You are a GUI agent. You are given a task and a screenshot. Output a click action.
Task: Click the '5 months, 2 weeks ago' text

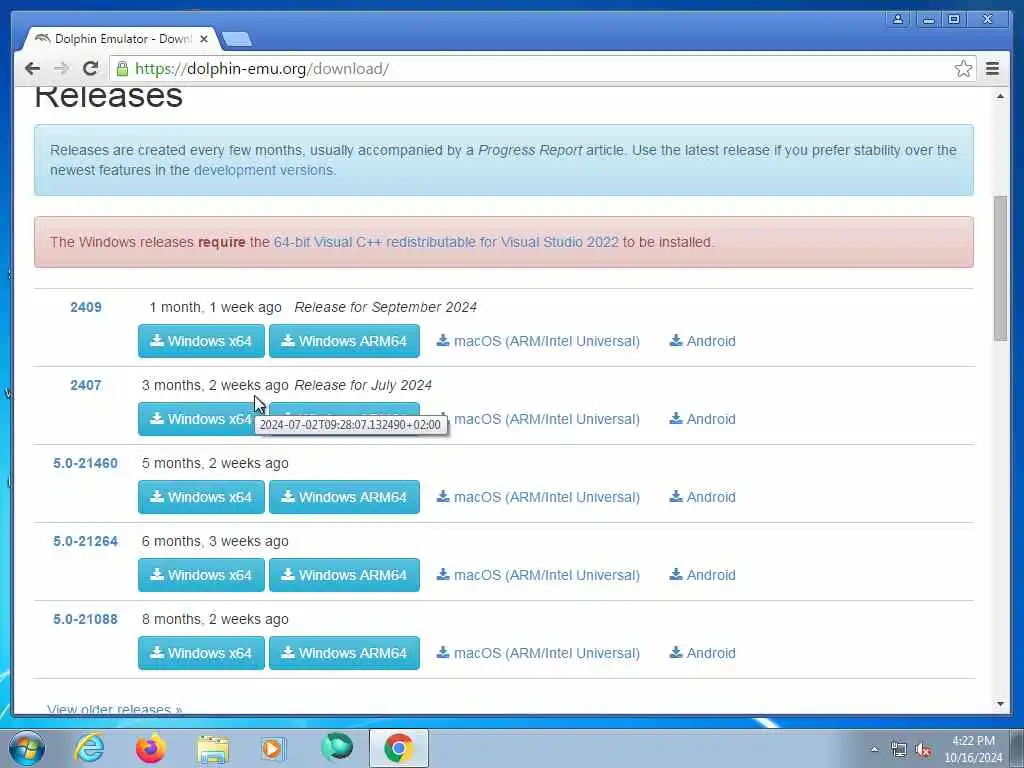tap(215, 464)
